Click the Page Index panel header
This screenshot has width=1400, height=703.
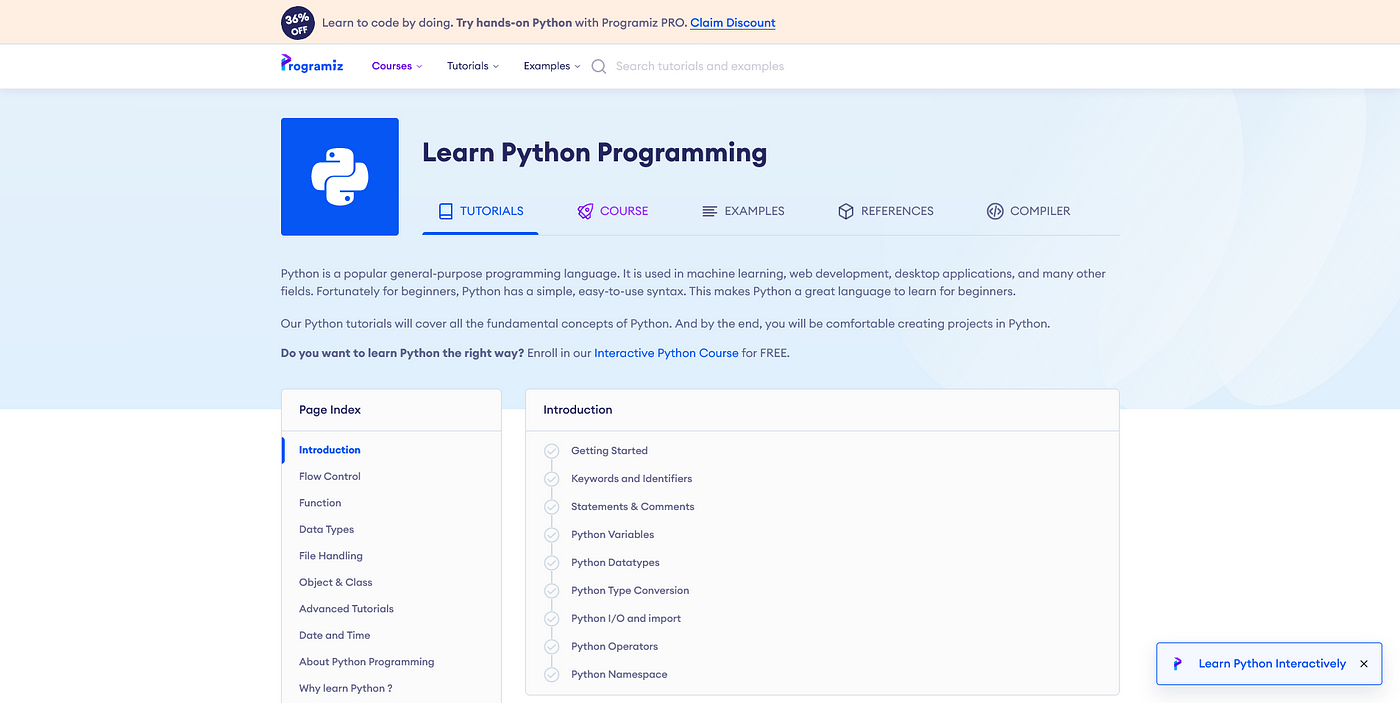(x=391, y=410)
